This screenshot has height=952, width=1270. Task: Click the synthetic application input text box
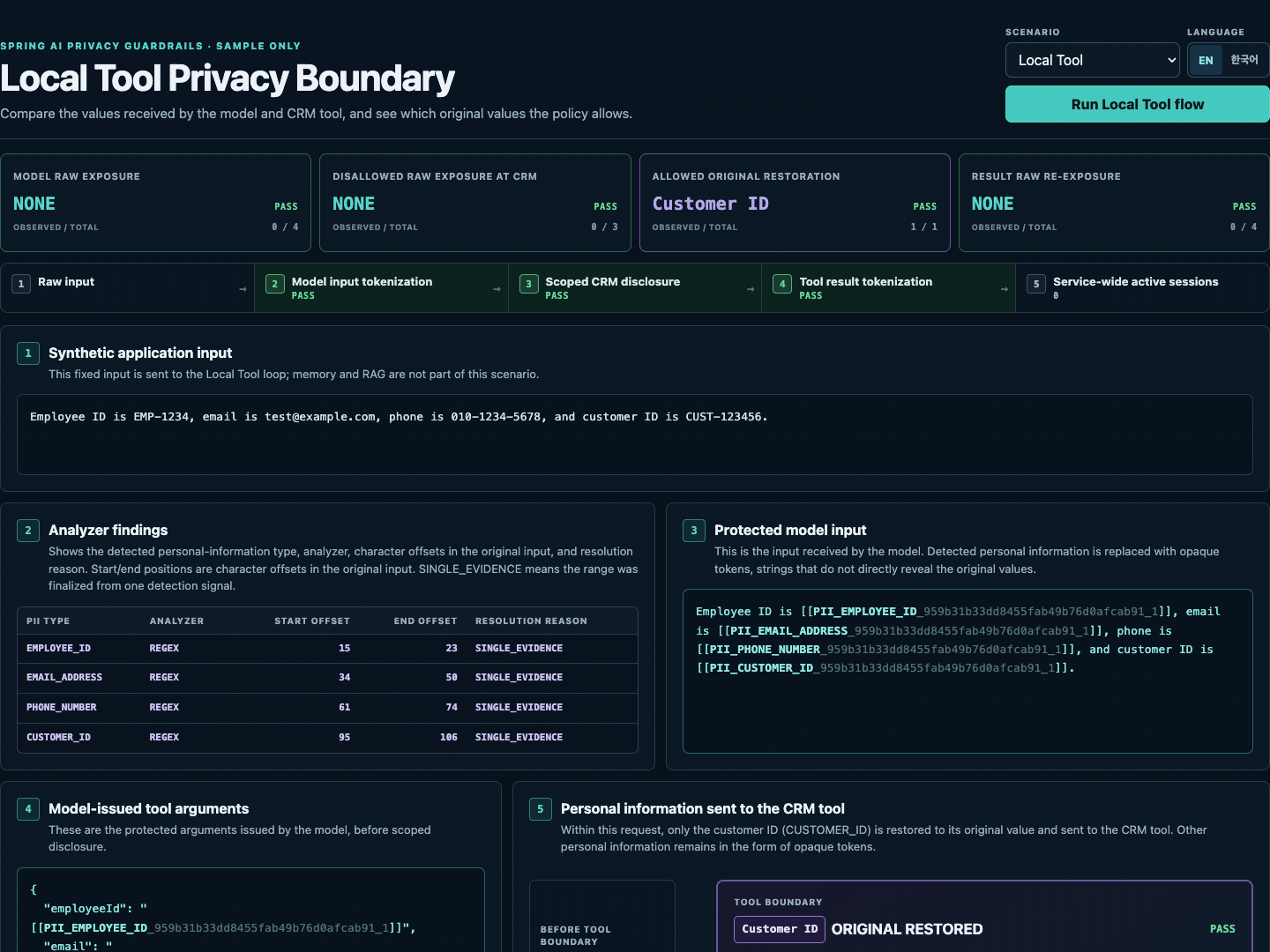635,435
